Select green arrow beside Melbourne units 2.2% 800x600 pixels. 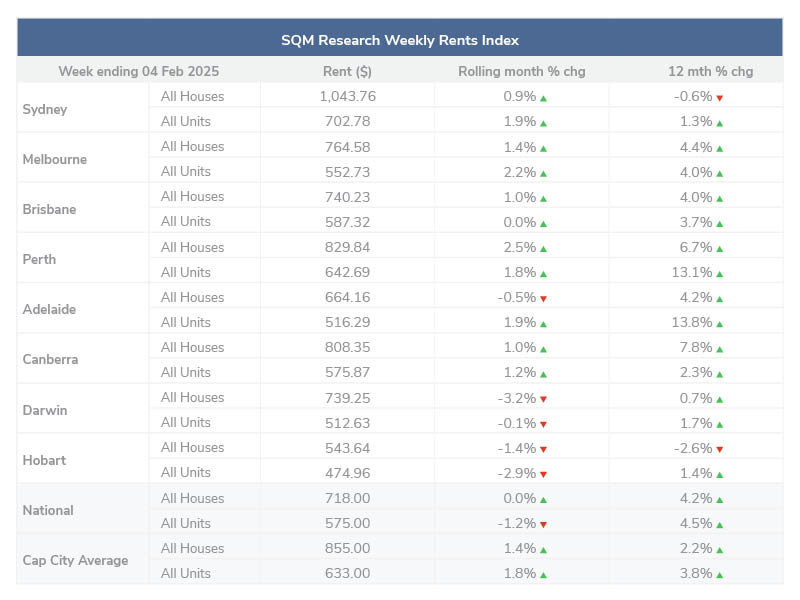[x=543, y=173]
